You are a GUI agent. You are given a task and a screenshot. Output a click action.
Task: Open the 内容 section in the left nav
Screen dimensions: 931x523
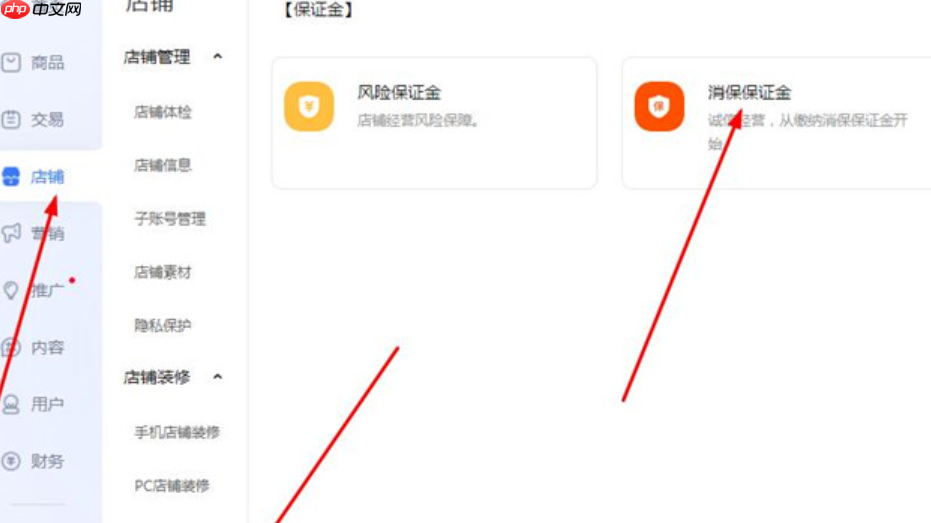33,347
